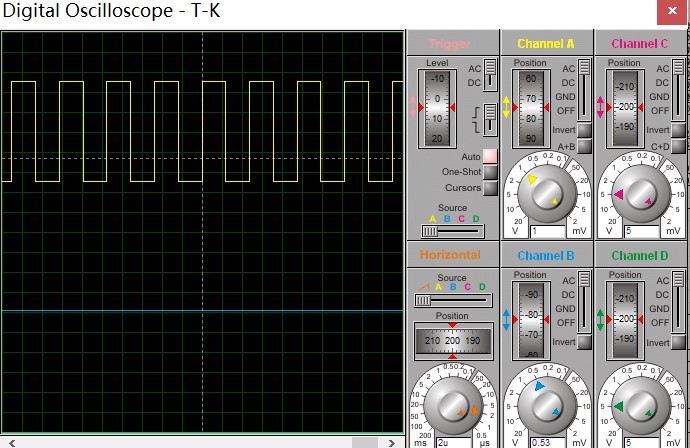Image resolution: width=690 pixels, height=448 pixels.
Task: Toggle Channel A Invert button
Action: pos(584,130)
